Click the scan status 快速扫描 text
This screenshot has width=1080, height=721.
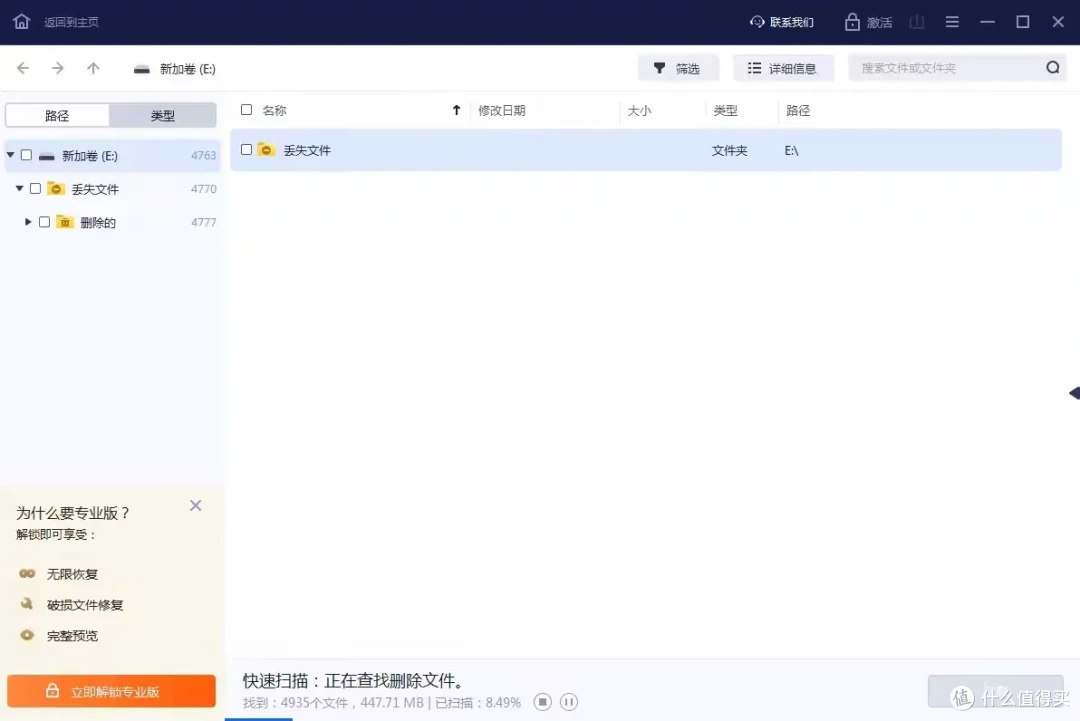(x=355, y=680)
